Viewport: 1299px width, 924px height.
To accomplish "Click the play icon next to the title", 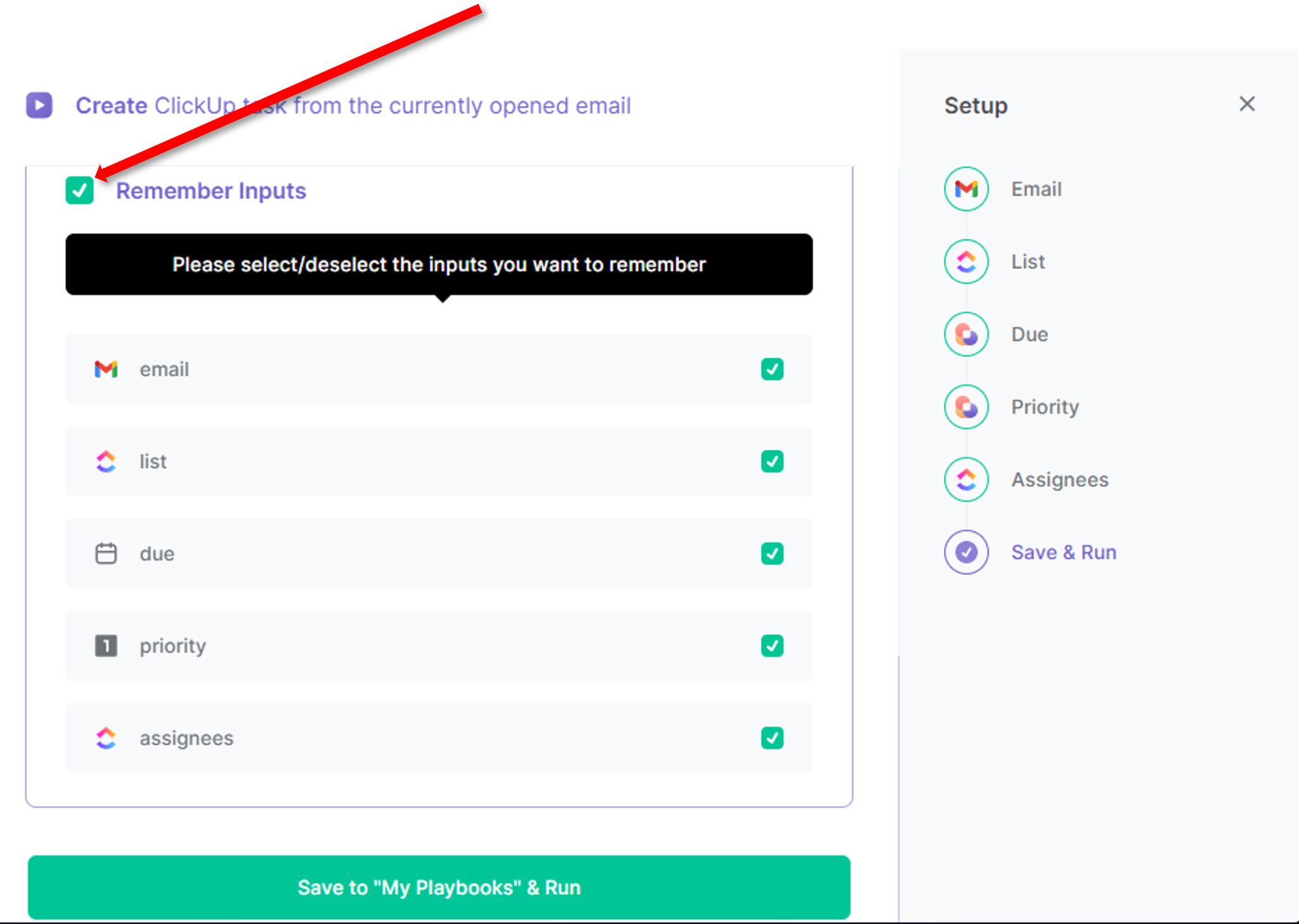I will coord(39,105).
